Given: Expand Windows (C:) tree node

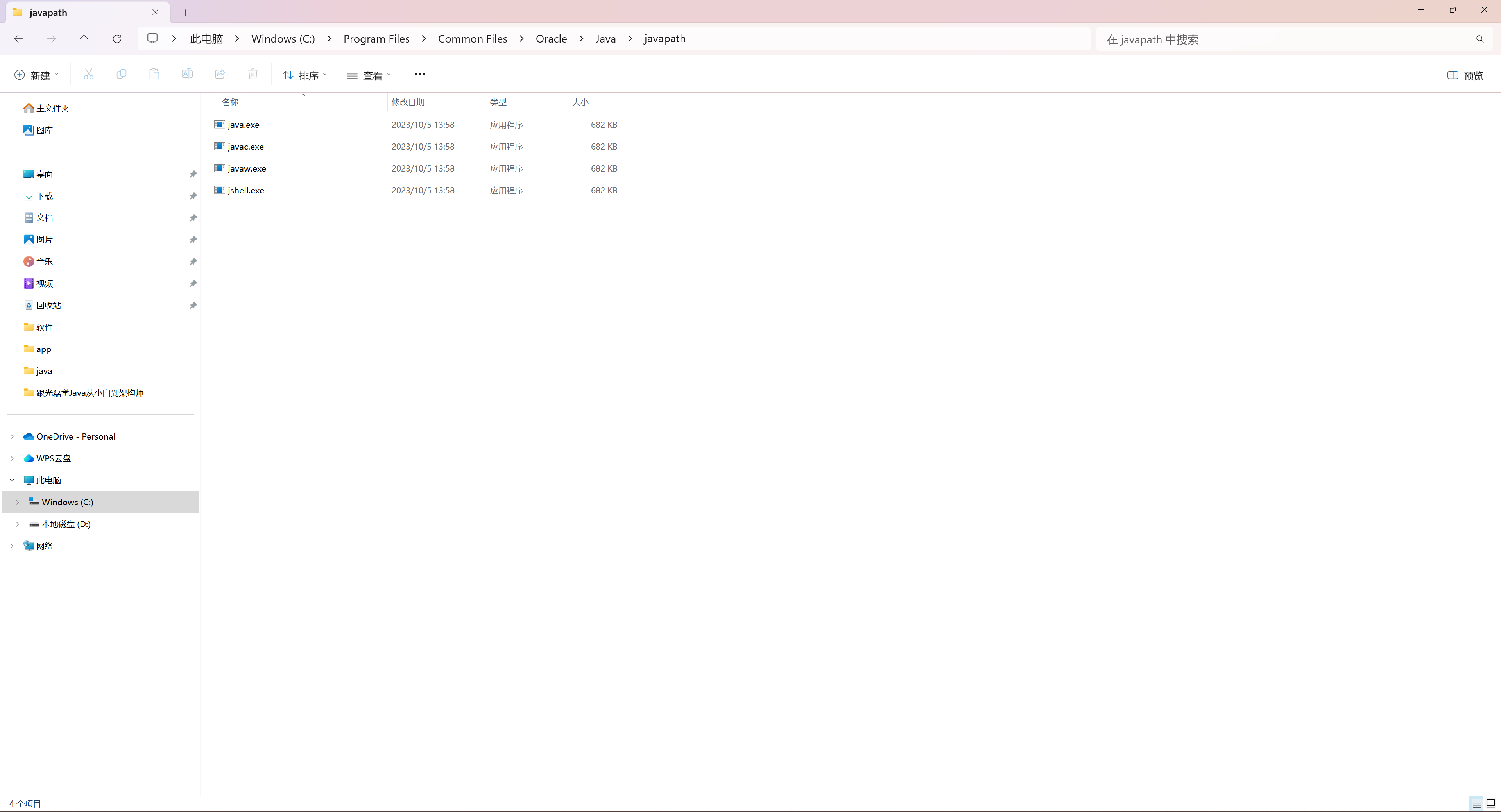Looking at the screenshot, I should pos(18,502).
